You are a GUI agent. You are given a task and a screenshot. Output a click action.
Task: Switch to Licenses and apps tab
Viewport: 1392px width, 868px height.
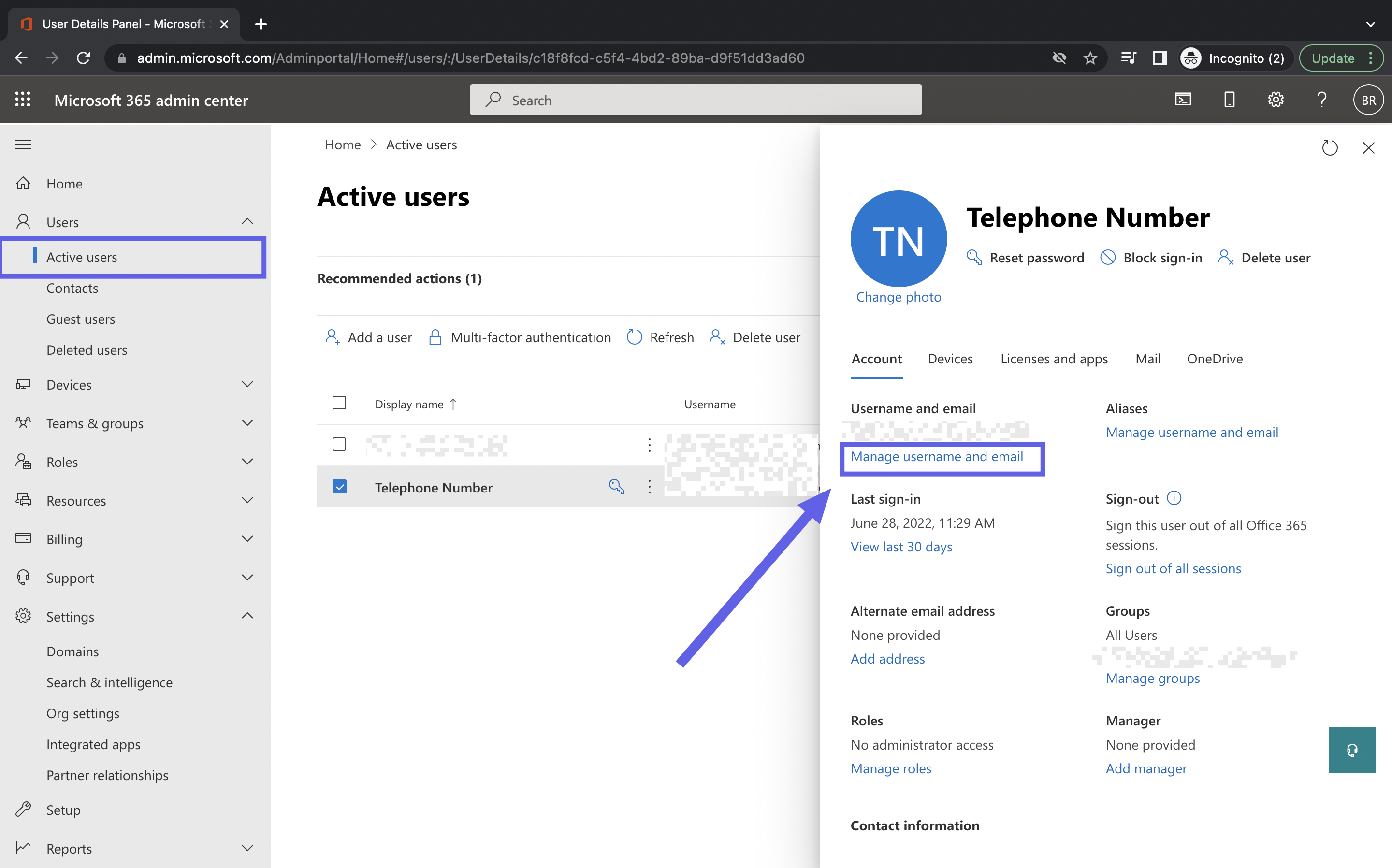(1054, 359)
